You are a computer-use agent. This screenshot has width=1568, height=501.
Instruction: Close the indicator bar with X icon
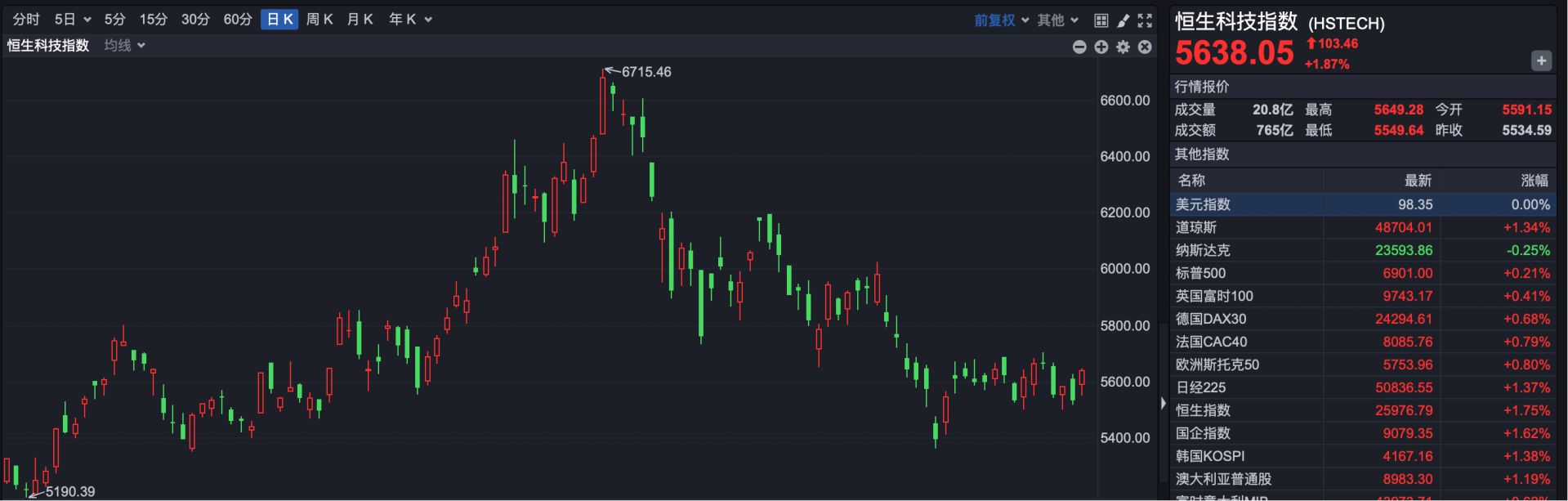tap(1145, 47)
